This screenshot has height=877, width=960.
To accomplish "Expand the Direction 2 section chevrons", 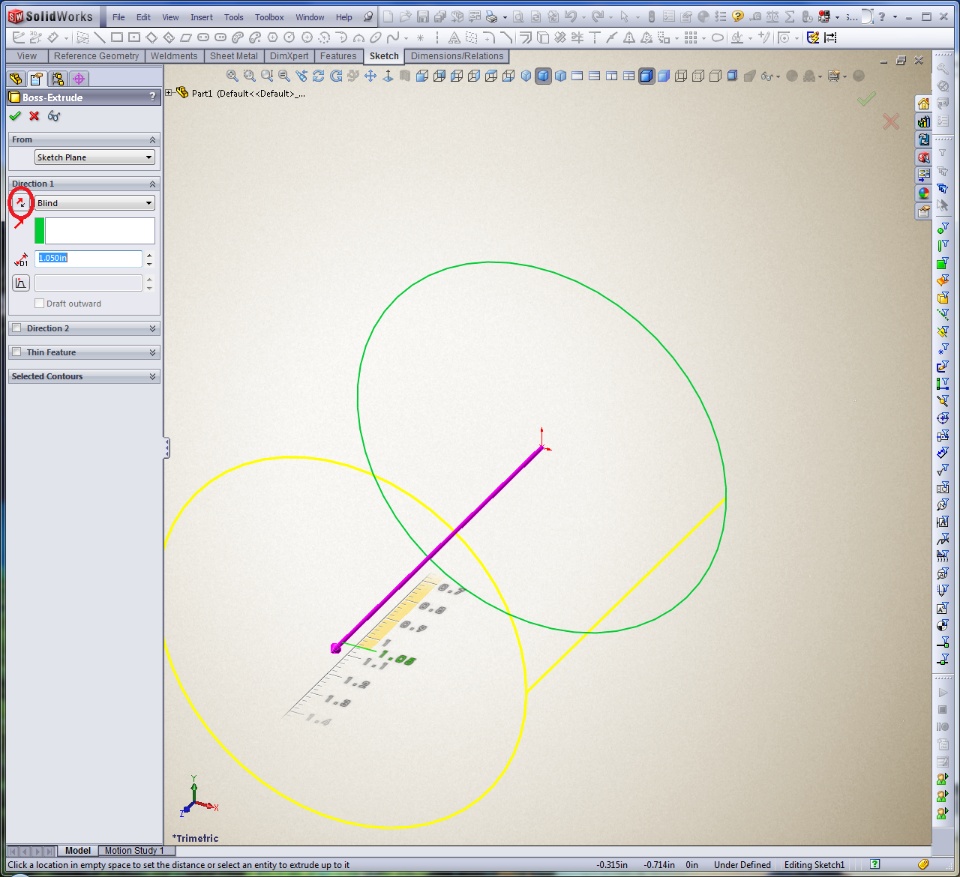I will 152,328.
